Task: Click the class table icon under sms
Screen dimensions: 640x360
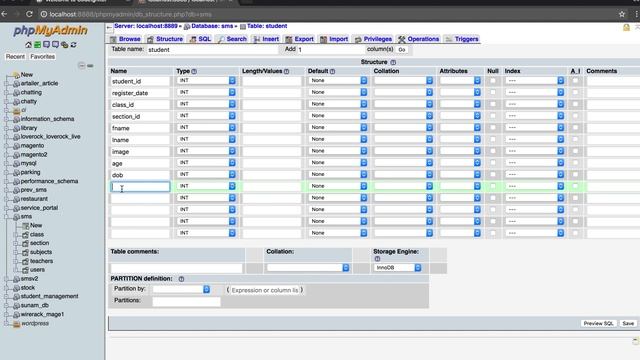Action: pyautogui.click(x=25, y=235)
